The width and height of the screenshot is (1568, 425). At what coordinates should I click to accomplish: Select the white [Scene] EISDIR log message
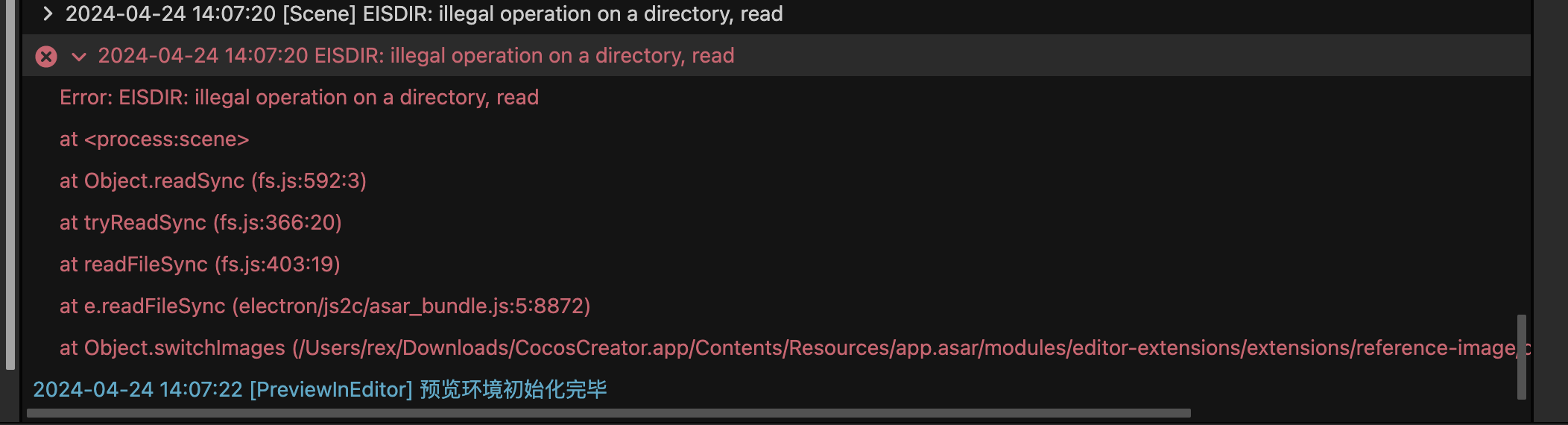425,13
